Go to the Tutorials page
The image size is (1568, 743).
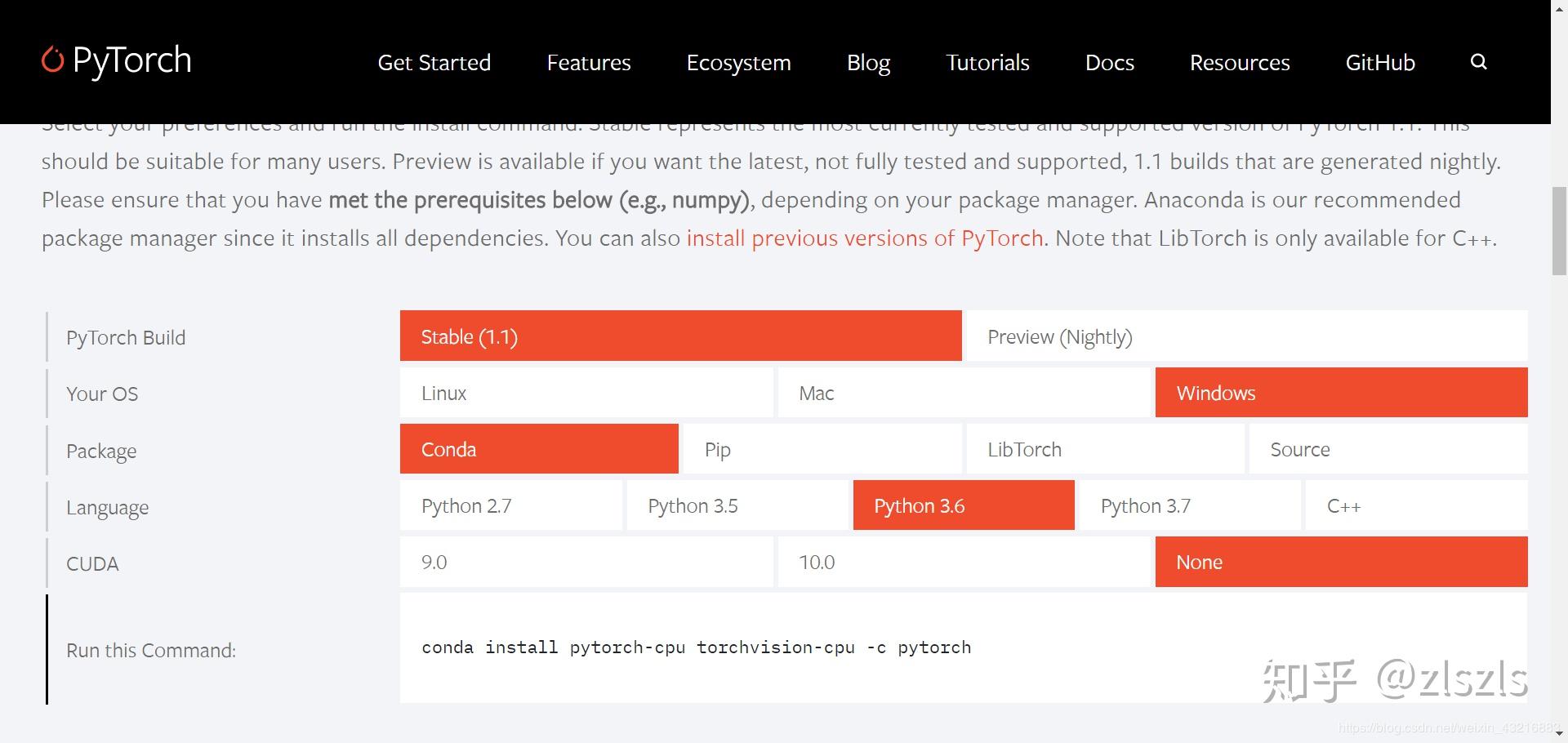point(987,63)
